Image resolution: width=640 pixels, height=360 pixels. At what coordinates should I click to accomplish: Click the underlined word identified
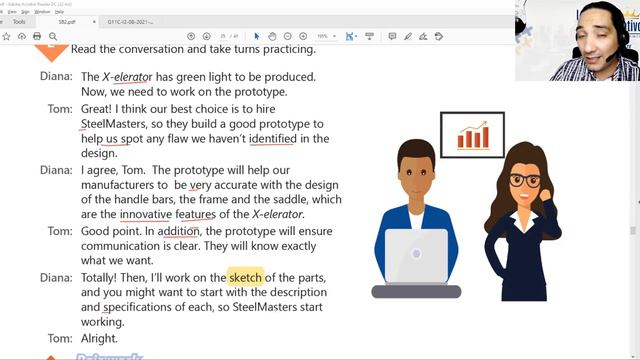273,138
